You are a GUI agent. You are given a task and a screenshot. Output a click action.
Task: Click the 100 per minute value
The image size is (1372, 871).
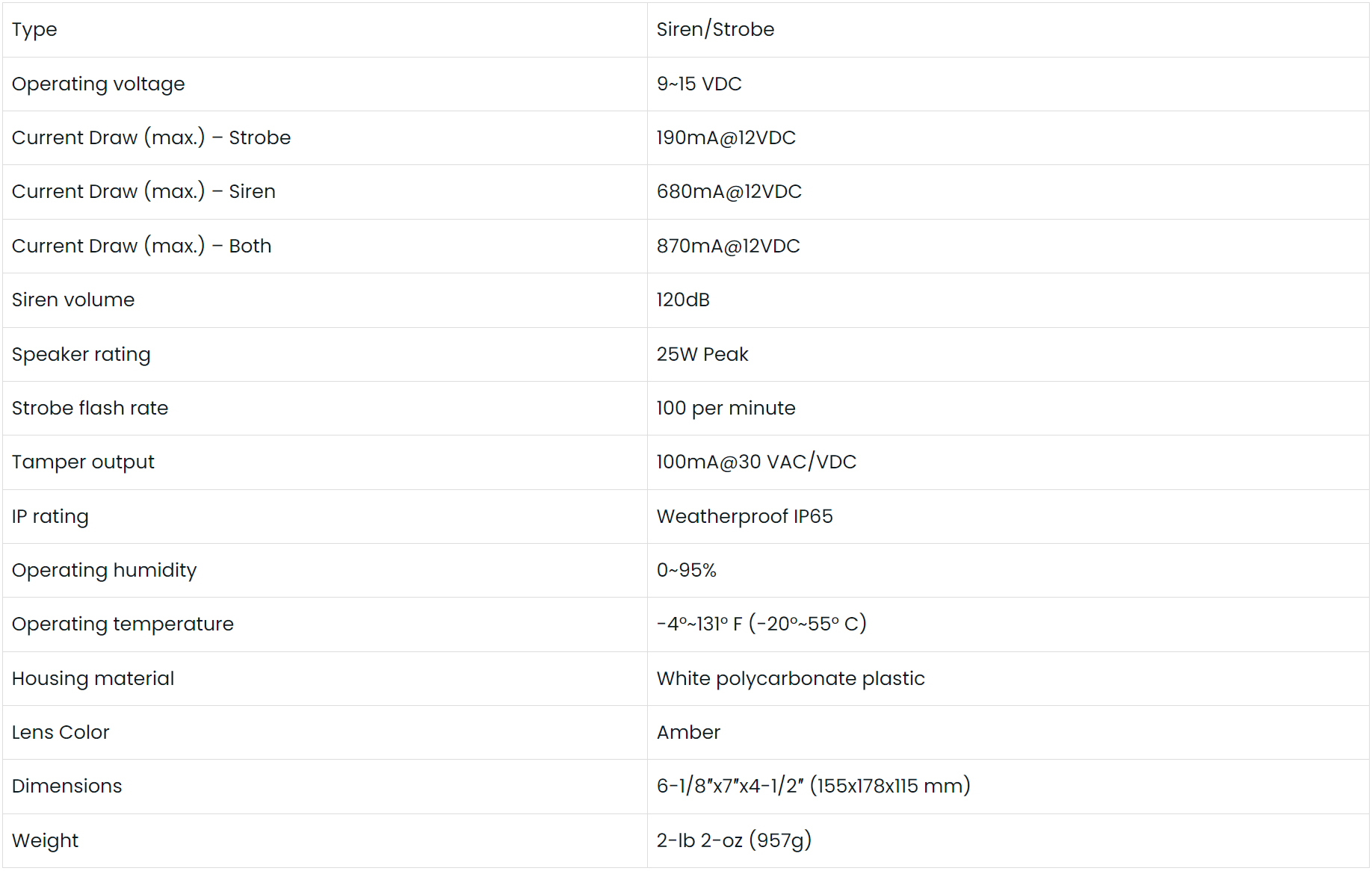(726, 409)
